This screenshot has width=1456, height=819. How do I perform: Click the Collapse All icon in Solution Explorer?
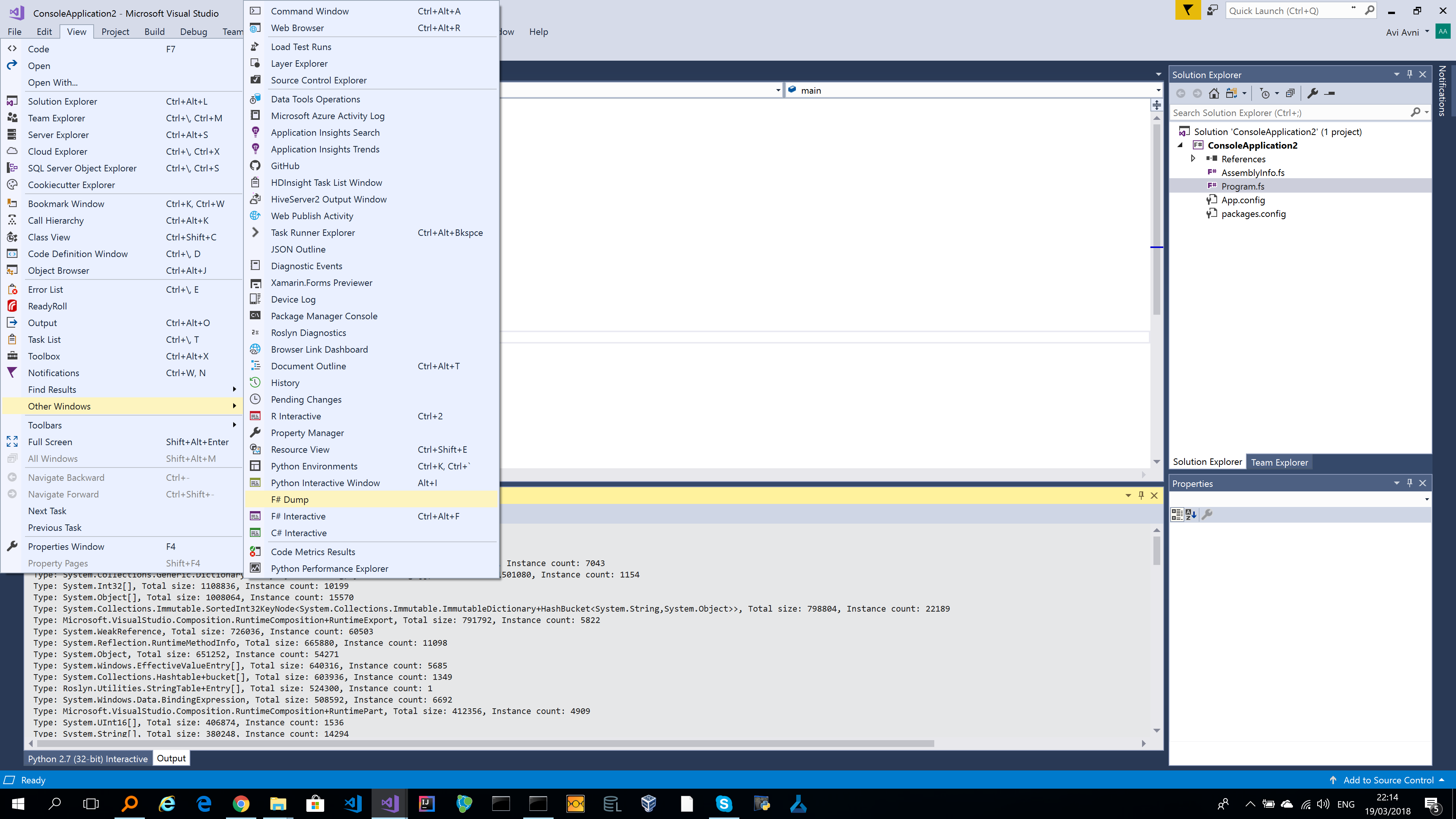[x=1290, y=93]
